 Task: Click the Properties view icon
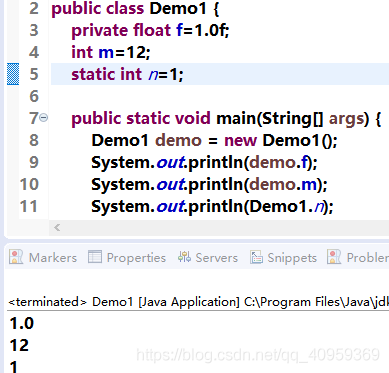pos(95,257)
